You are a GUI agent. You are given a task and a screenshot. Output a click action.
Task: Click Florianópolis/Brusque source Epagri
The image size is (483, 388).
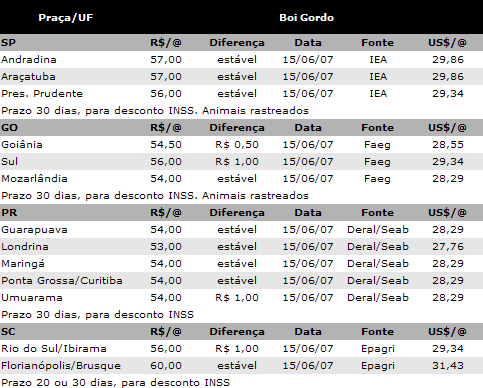[x=378, y=366]
